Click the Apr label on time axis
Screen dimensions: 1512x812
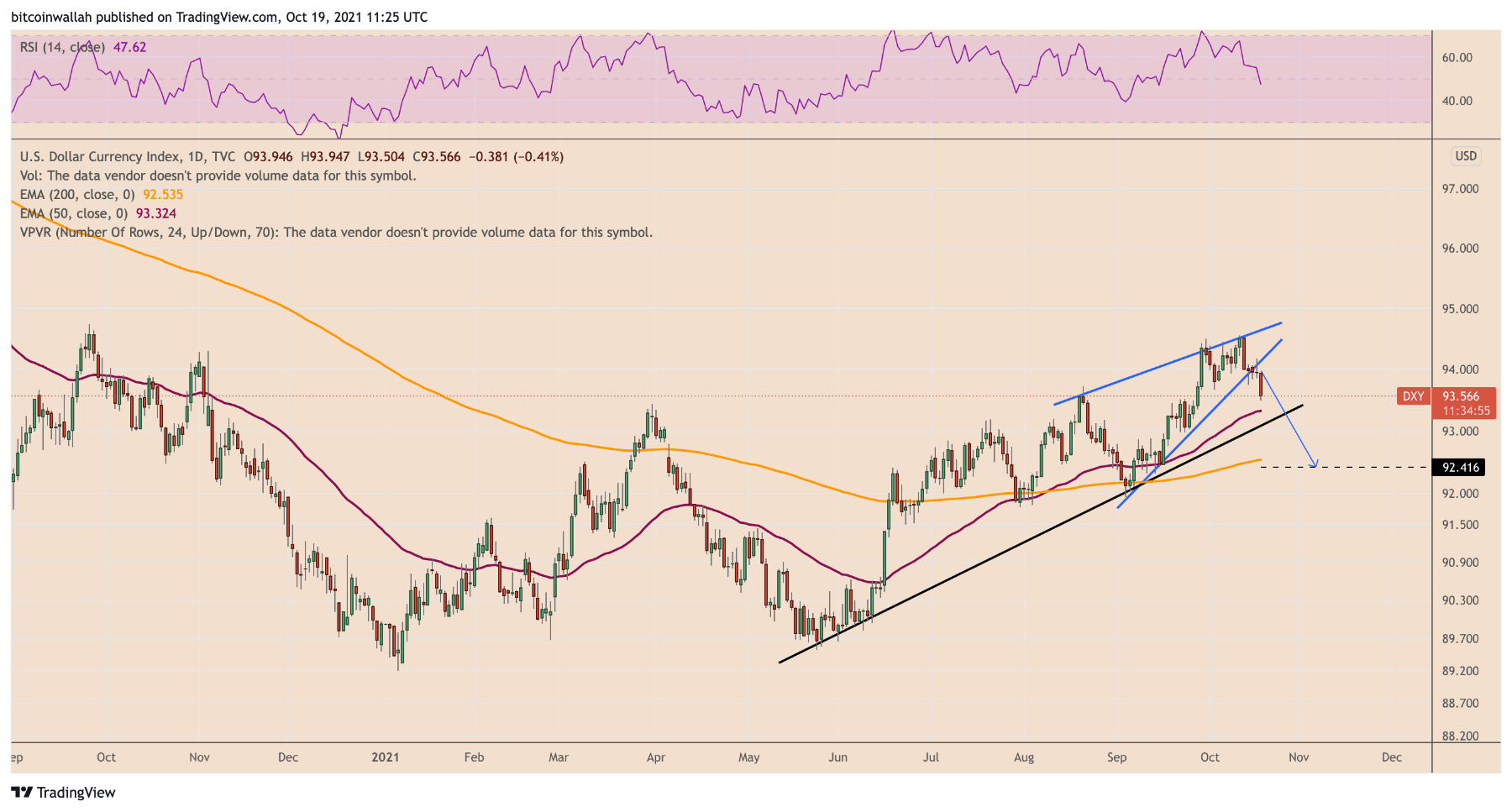pyautogui.click(x=656, y=757)
